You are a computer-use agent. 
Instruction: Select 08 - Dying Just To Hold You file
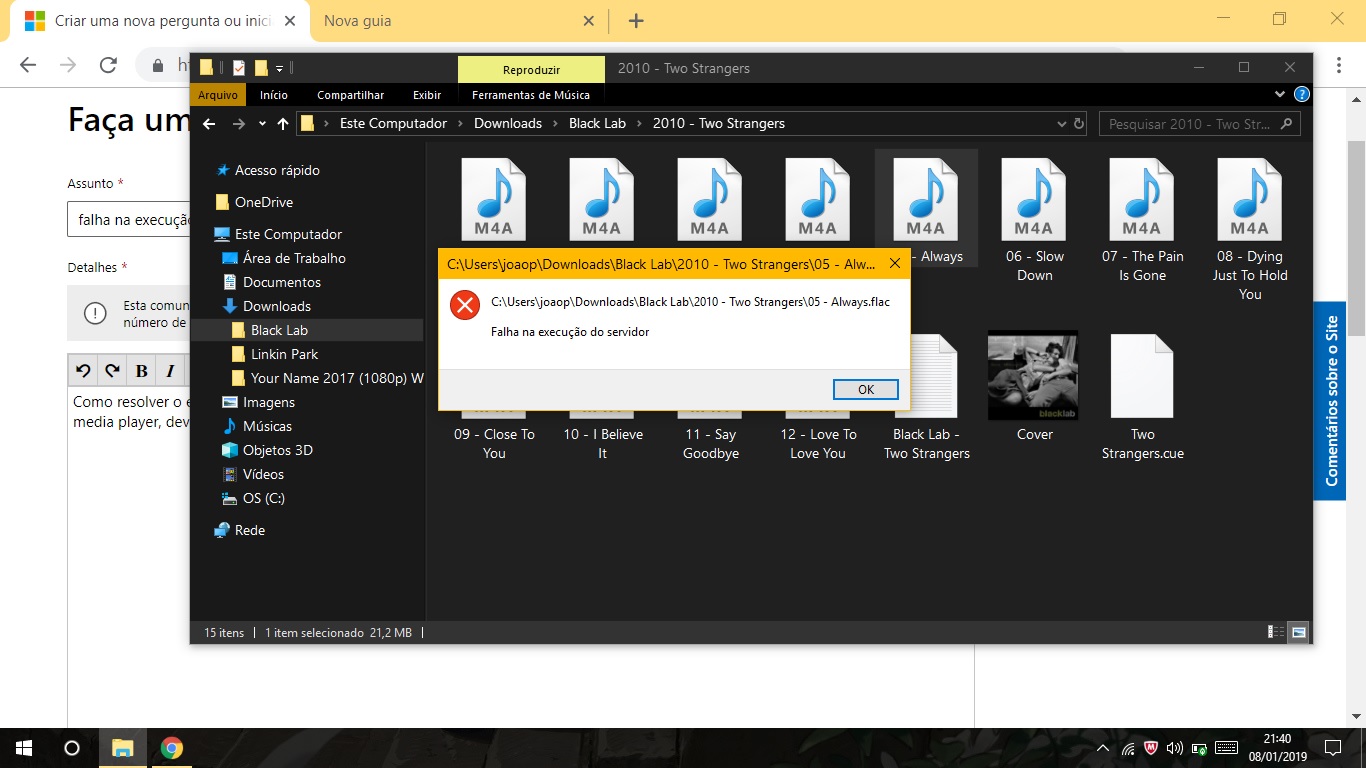(1250, 229)
